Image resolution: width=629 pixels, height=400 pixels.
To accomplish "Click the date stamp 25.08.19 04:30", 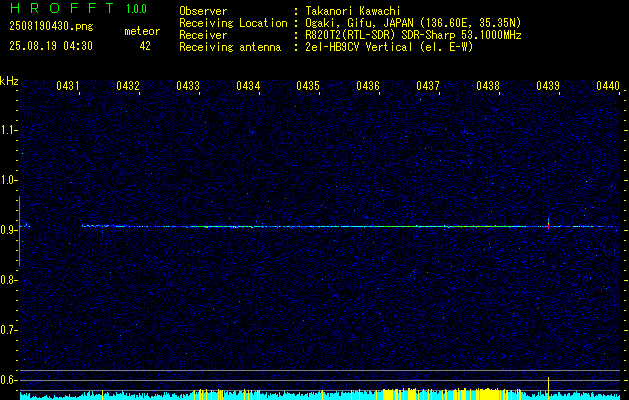I will tap(51, 46).
